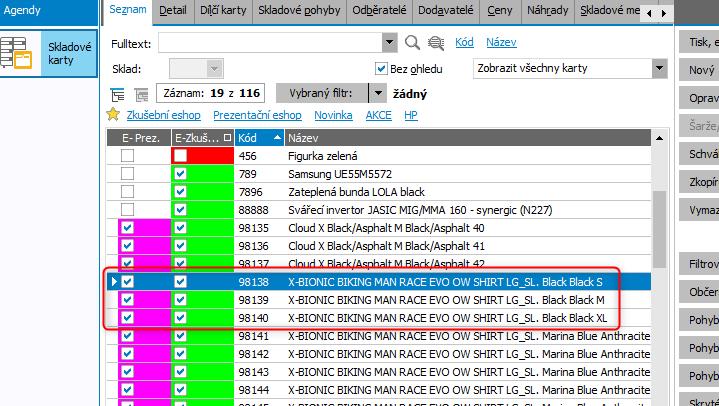Select row Zateplená bunda LOLA black
This screenshot has width=719, height=406.
coord(379,192)
